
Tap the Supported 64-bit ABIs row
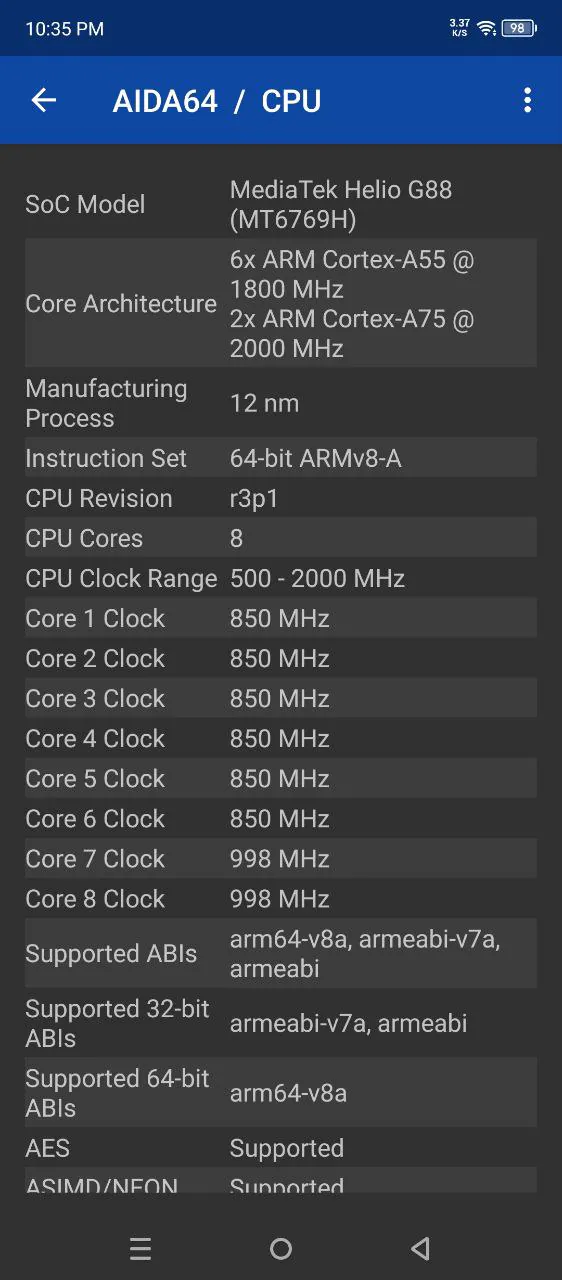point(281,1093)
